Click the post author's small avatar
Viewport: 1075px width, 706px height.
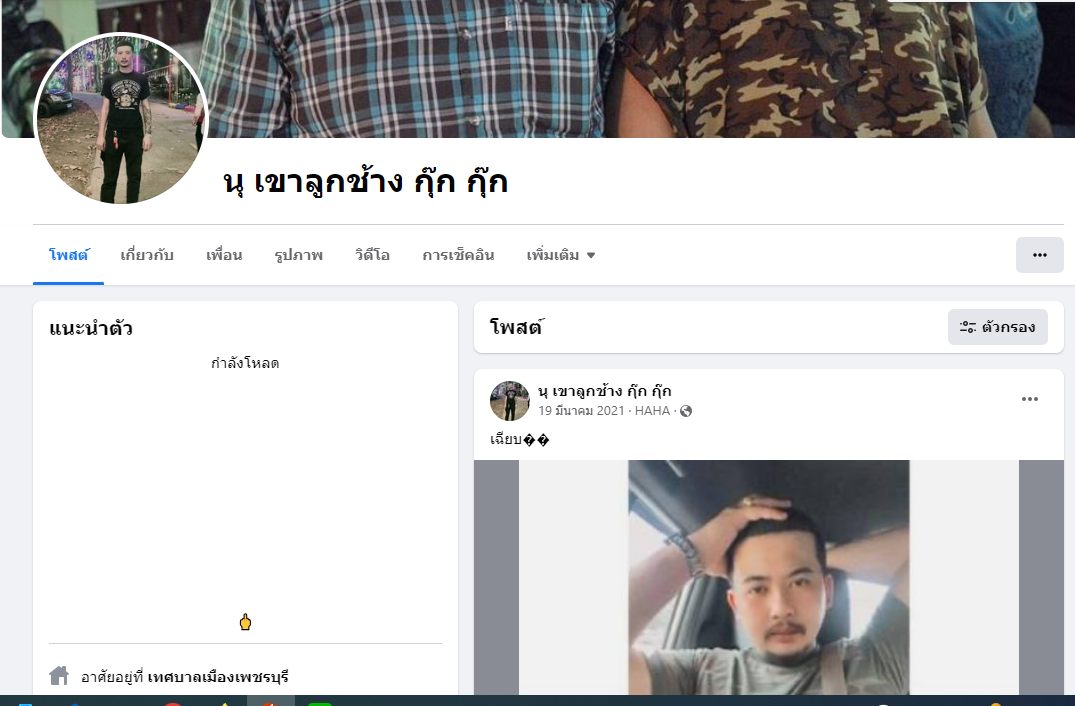tap(509, 401)
